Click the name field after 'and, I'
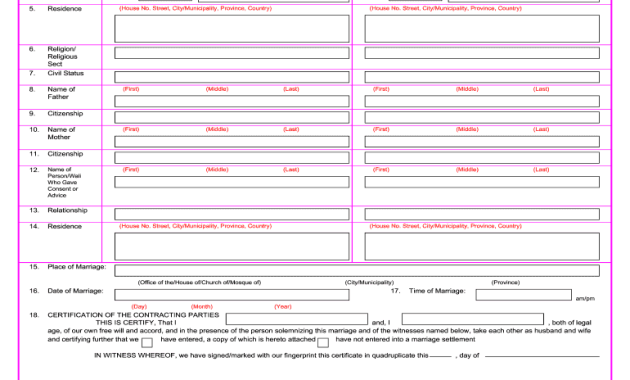 (473, 319)
